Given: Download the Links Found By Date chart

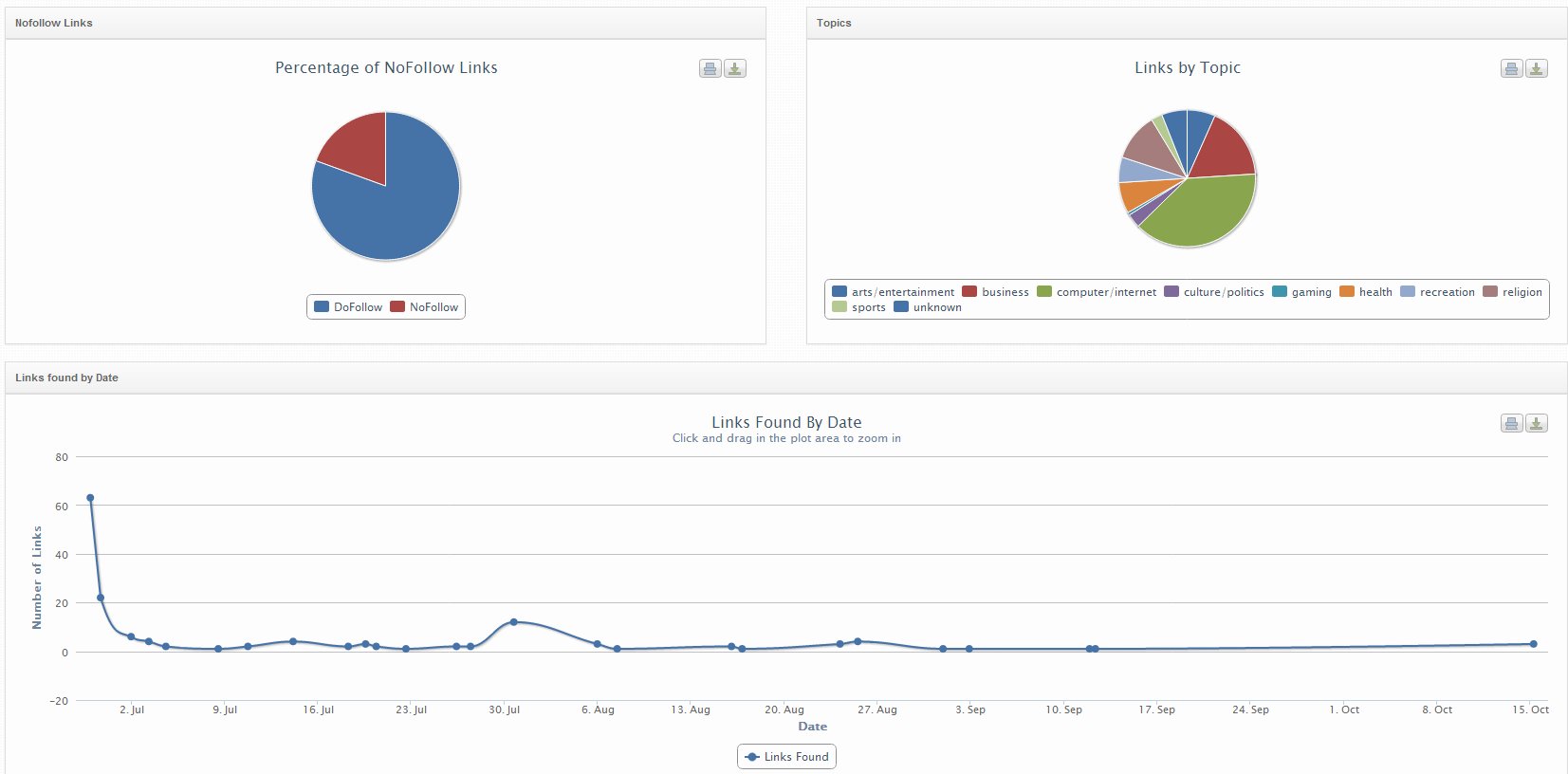Looking at the screenshot, I should (1537, 423).
